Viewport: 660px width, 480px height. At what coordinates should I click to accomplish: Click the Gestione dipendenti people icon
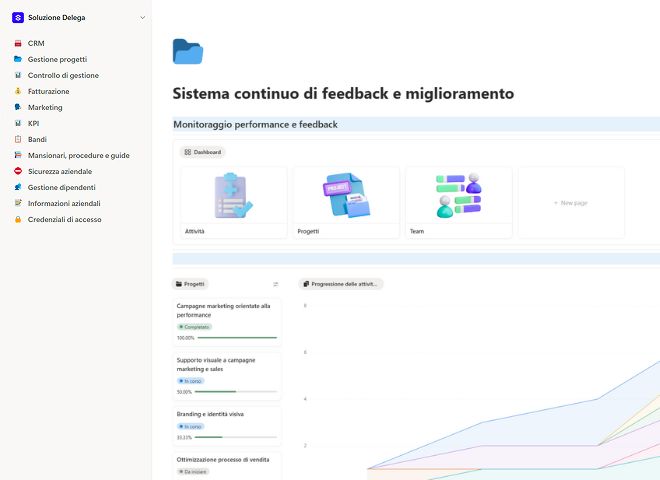pos(18,187)
